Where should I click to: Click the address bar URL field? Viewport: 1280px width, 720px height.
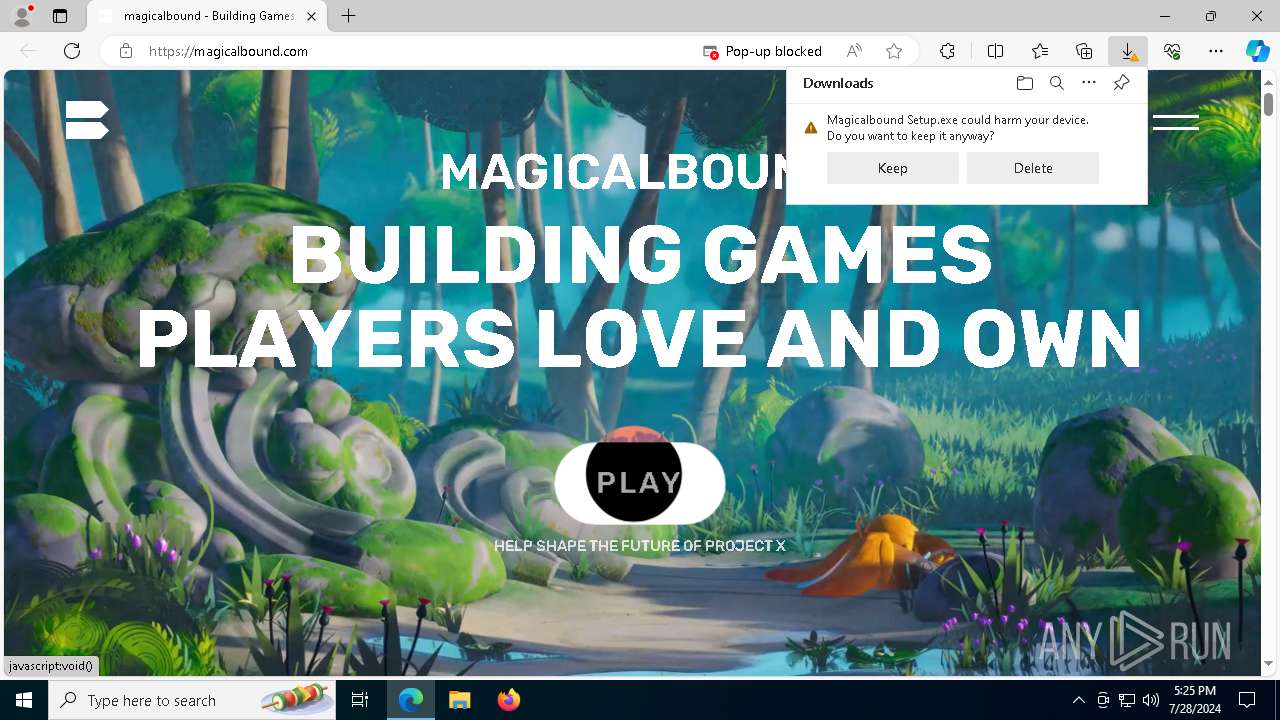coord(420,51)
